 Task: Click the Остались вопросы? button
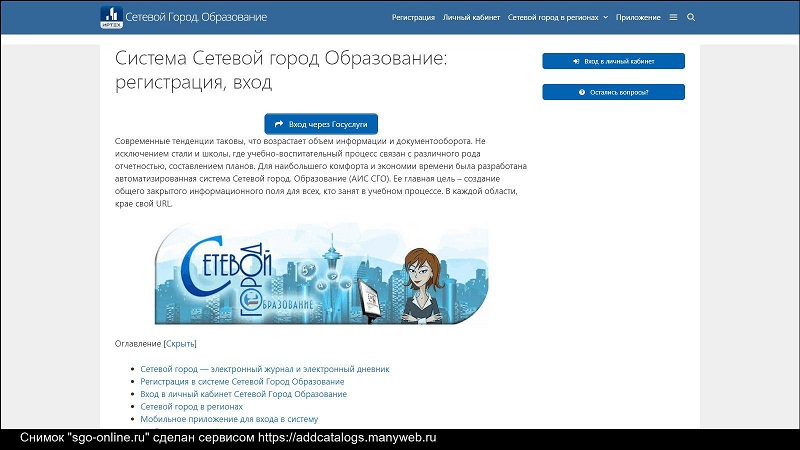[x=613, y=92]
